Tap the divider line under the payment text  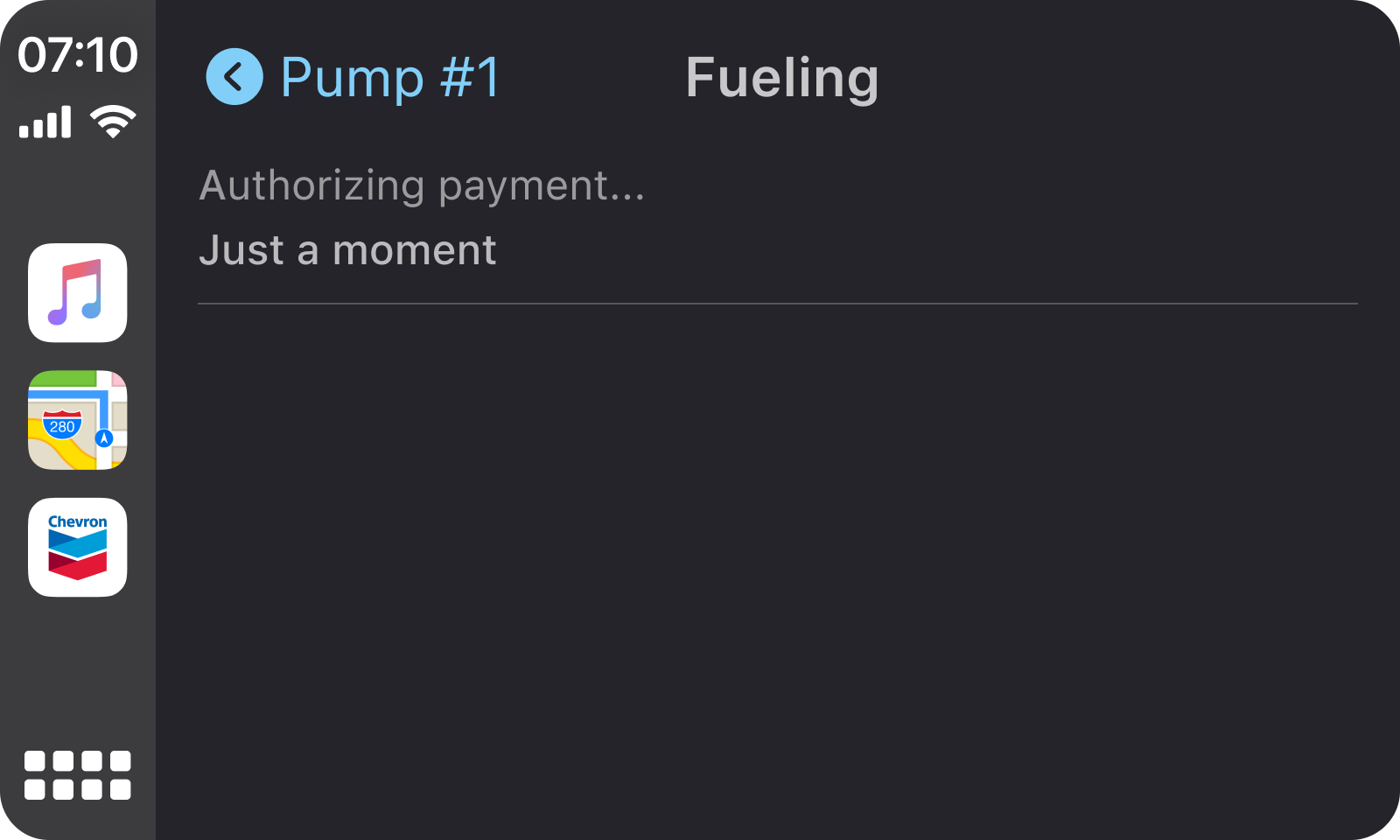coord(779,302)
